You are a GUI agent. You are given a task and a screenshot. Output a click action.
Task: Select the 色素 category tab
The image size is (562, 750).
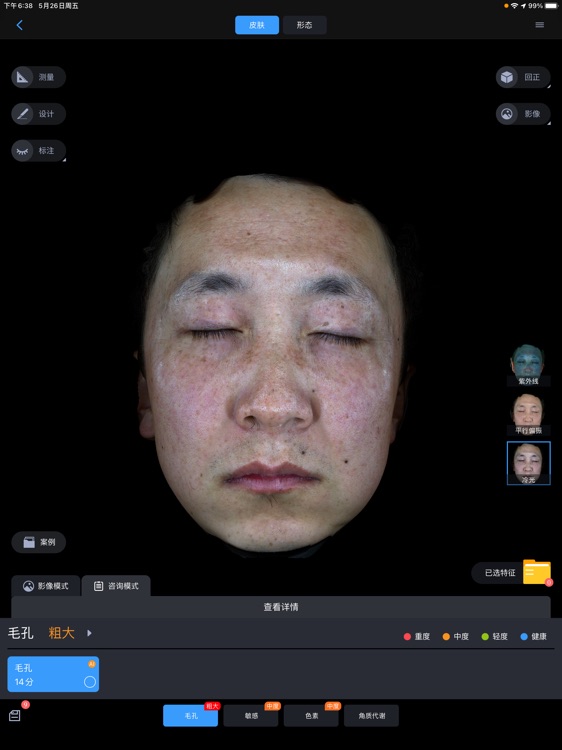point(311,716)
